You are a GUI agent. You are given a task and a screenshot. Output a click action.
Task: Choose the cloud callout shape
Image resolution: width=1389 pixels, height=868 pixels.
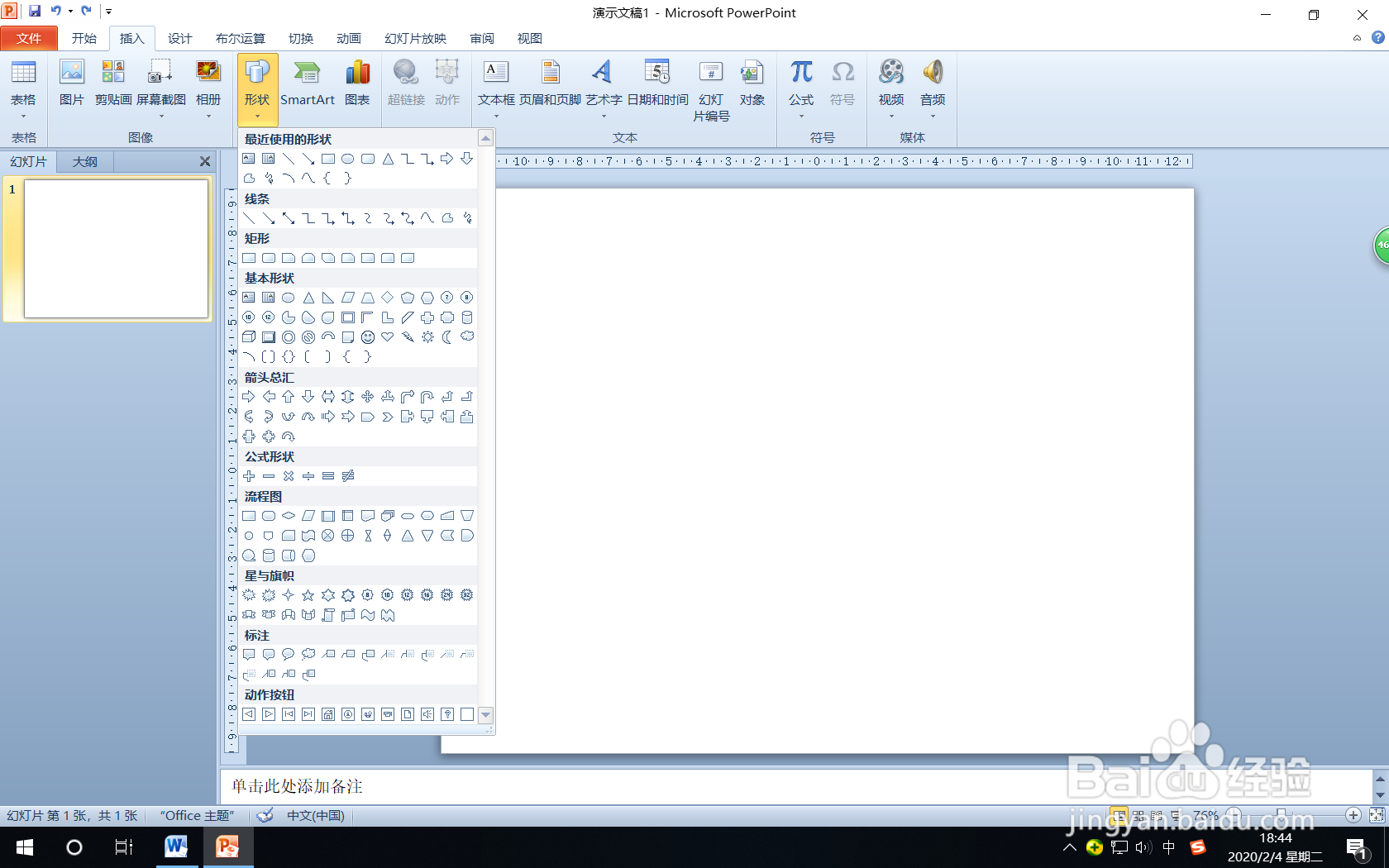(x=308, y=655)
